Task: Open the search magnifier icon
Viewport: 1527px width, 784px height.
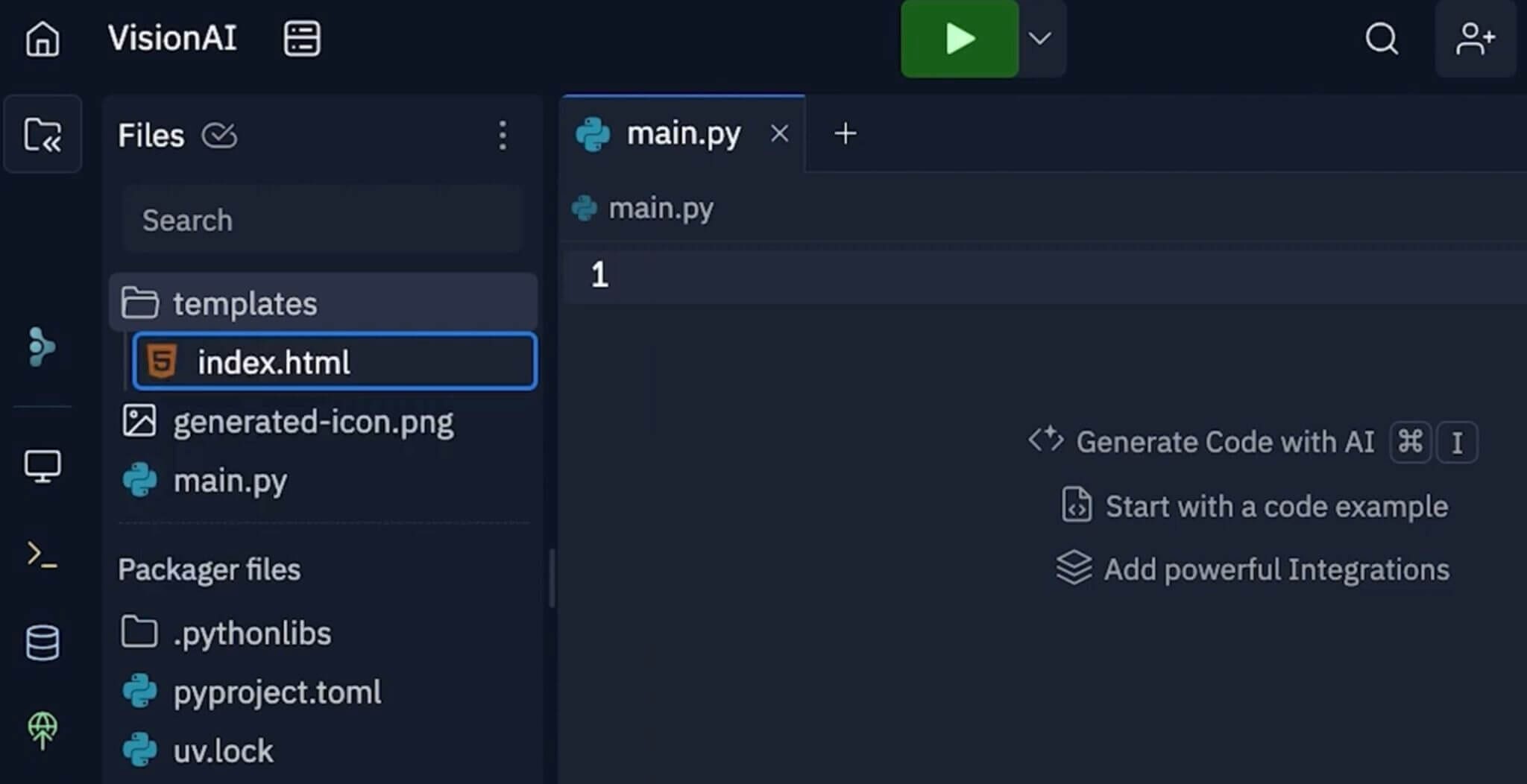Action: point(1381,39)
